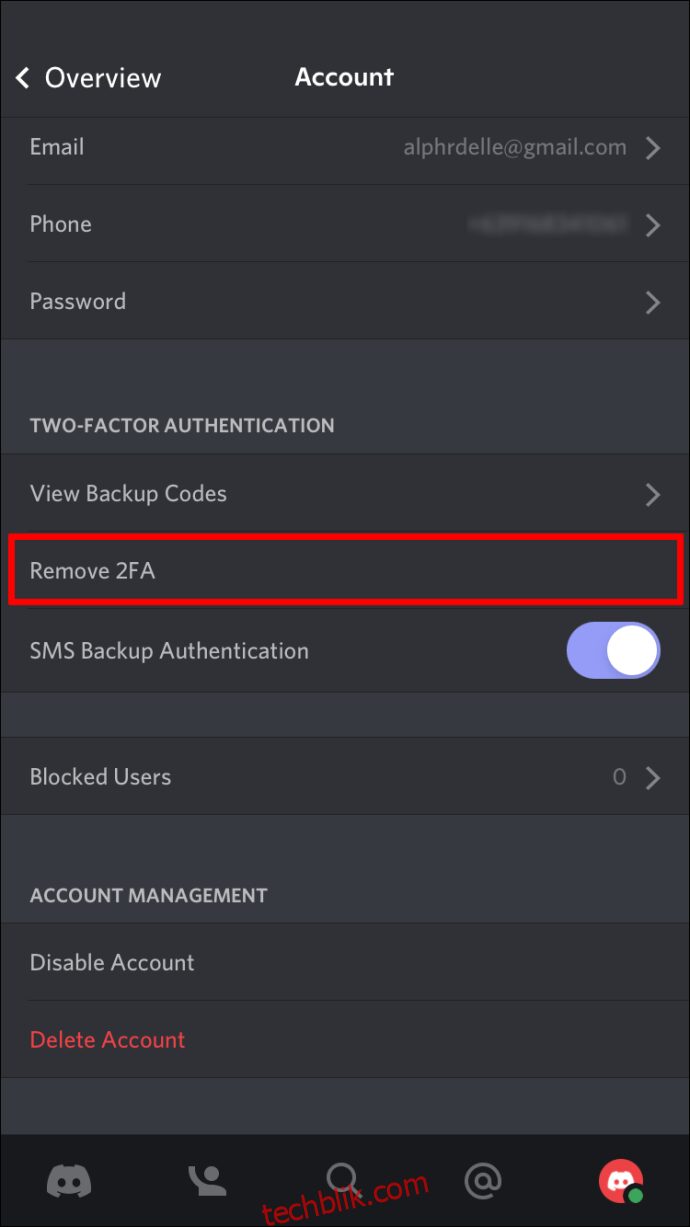The image size is (690, 1227).
Task: Open the Password setting row
Action: (x=345, y=301)
